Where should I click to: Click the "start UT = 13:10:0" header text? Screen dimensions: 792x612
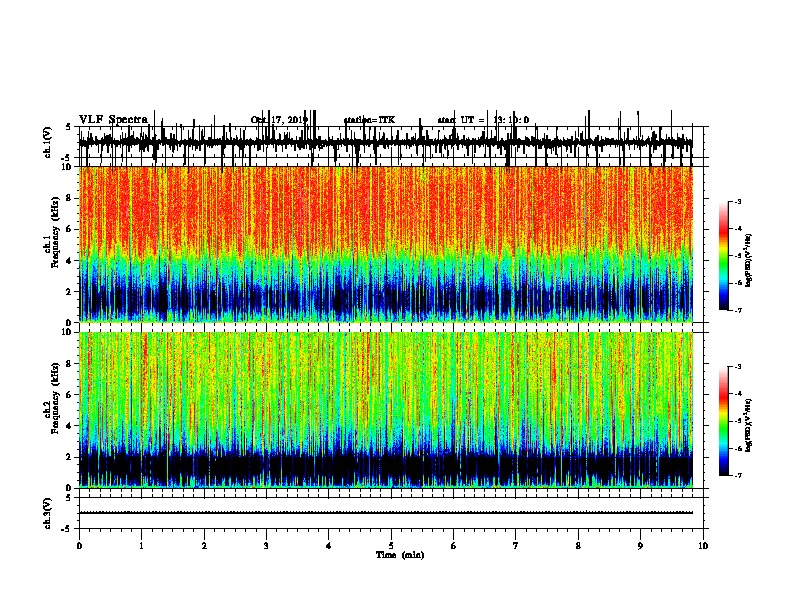483,120
